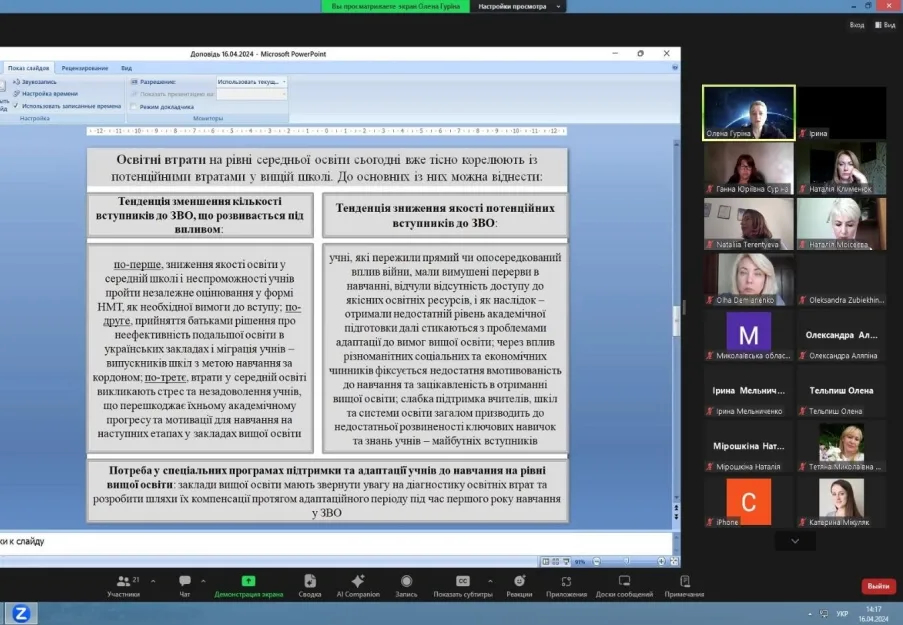Enable Режим докладчика checkbox
The height and width of the screenshot is (625, 903).
coord(134,106)
